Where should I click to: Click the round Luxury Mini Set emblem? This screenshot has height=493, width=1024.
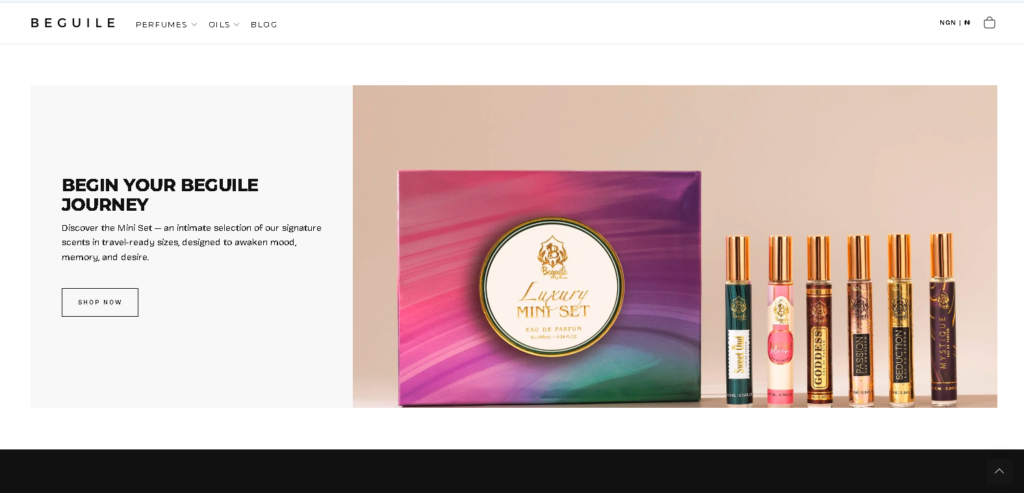[551, 287]
